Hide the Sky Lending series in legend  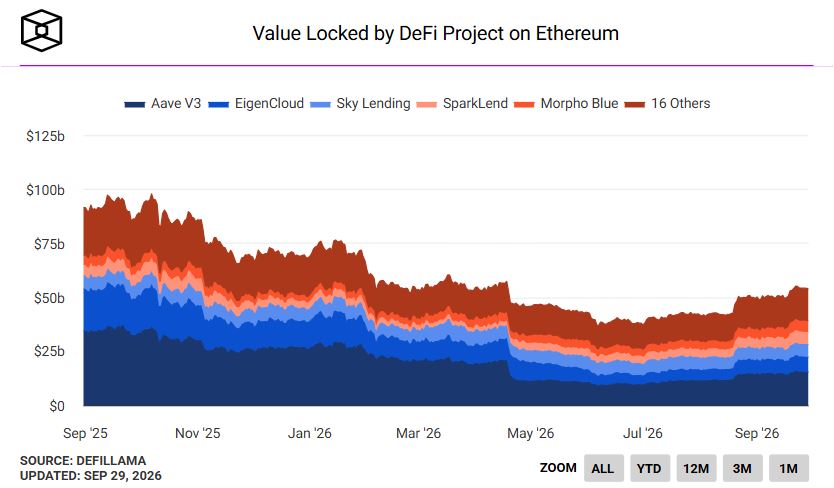(360, 103)
